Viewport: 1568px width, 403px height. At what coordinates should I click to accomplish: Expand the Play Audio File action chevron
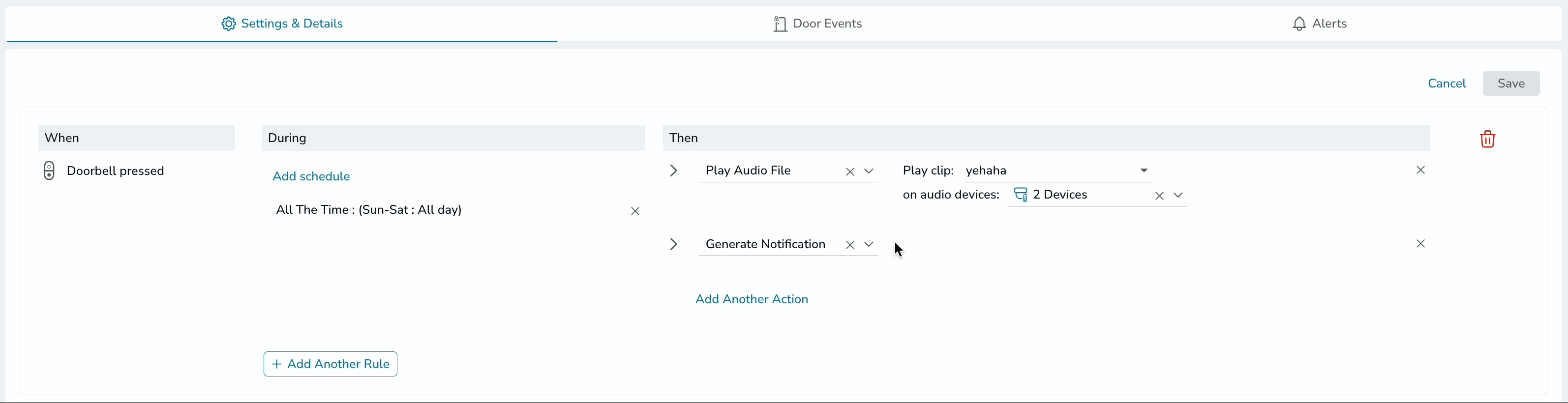click(673, 171)
